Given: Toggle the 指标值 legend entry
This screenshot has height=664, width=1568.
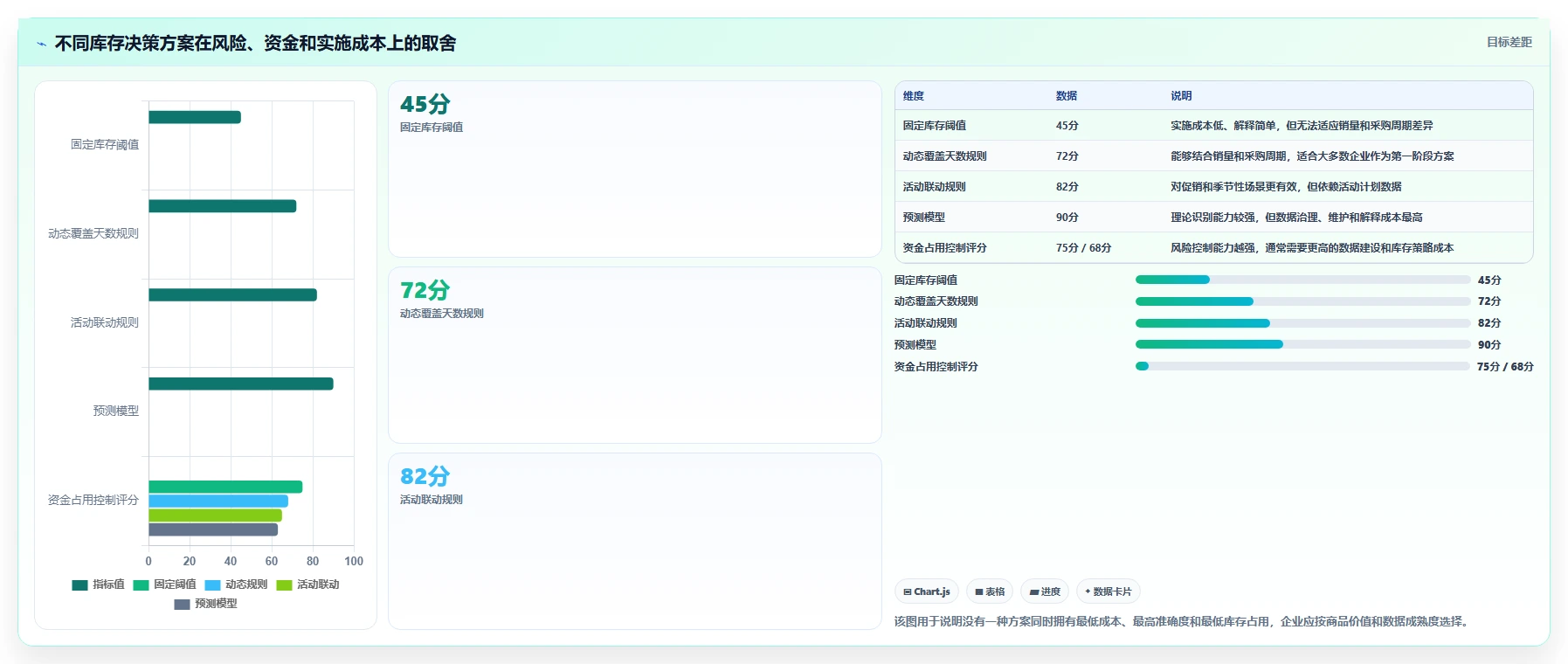Looking at the screenshot, I should [99, 584].
